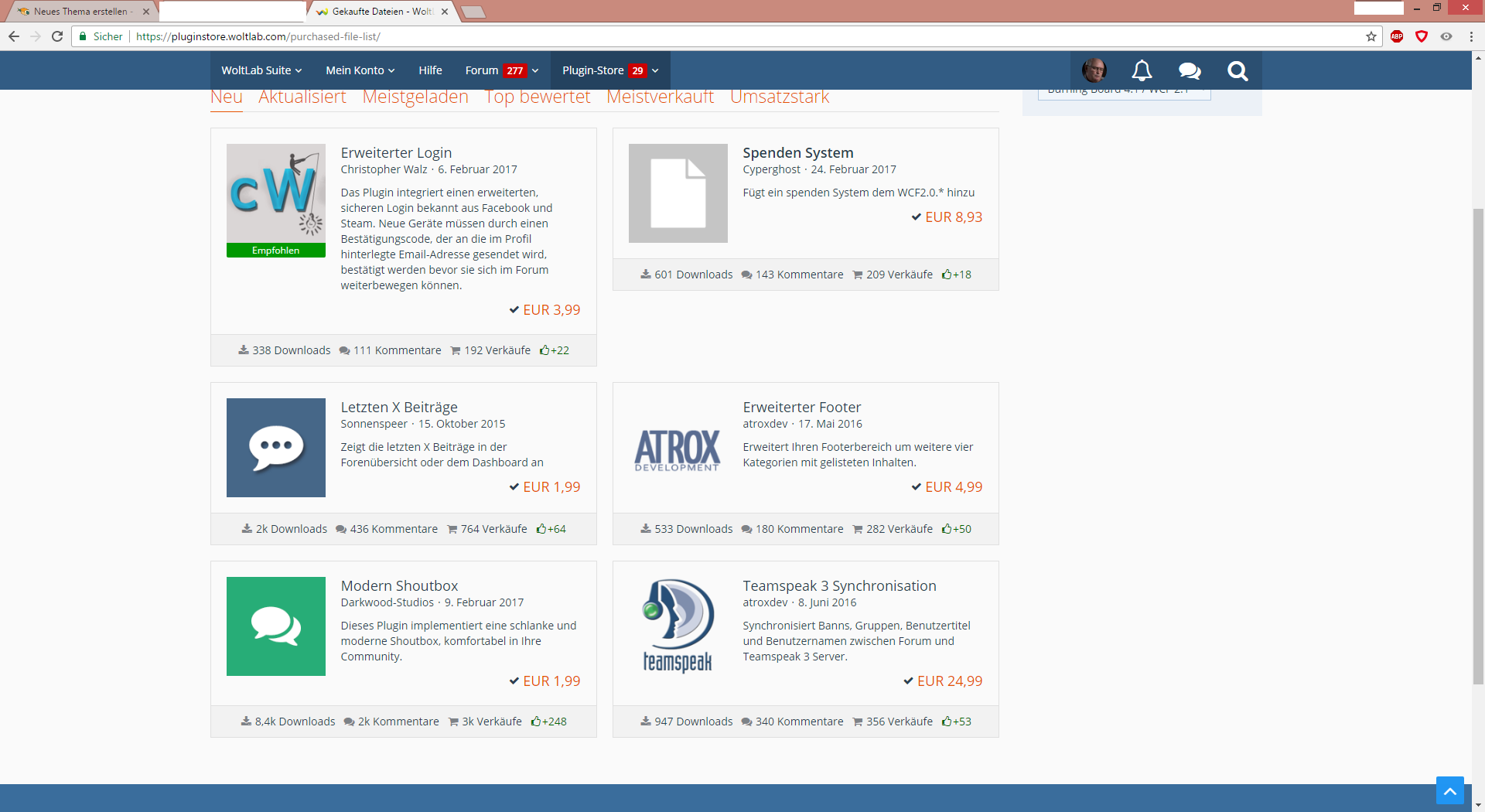Viewport: 1485px width, 812px height.
Task: Open the conversations chat bubble icon
Action: pyautogui.click(x=1189, y=70)
